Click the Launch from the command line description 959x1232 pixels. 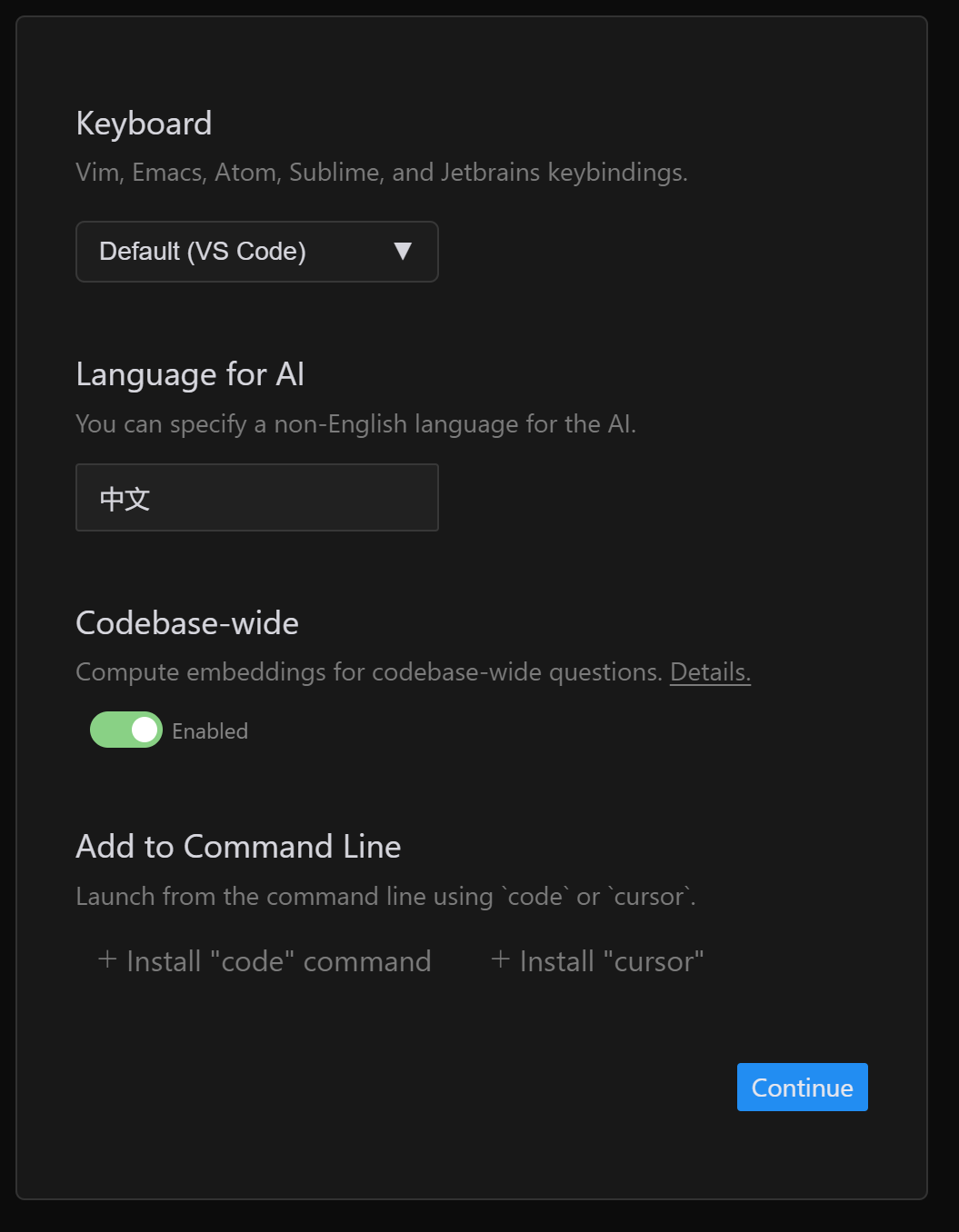pos(385,897)
